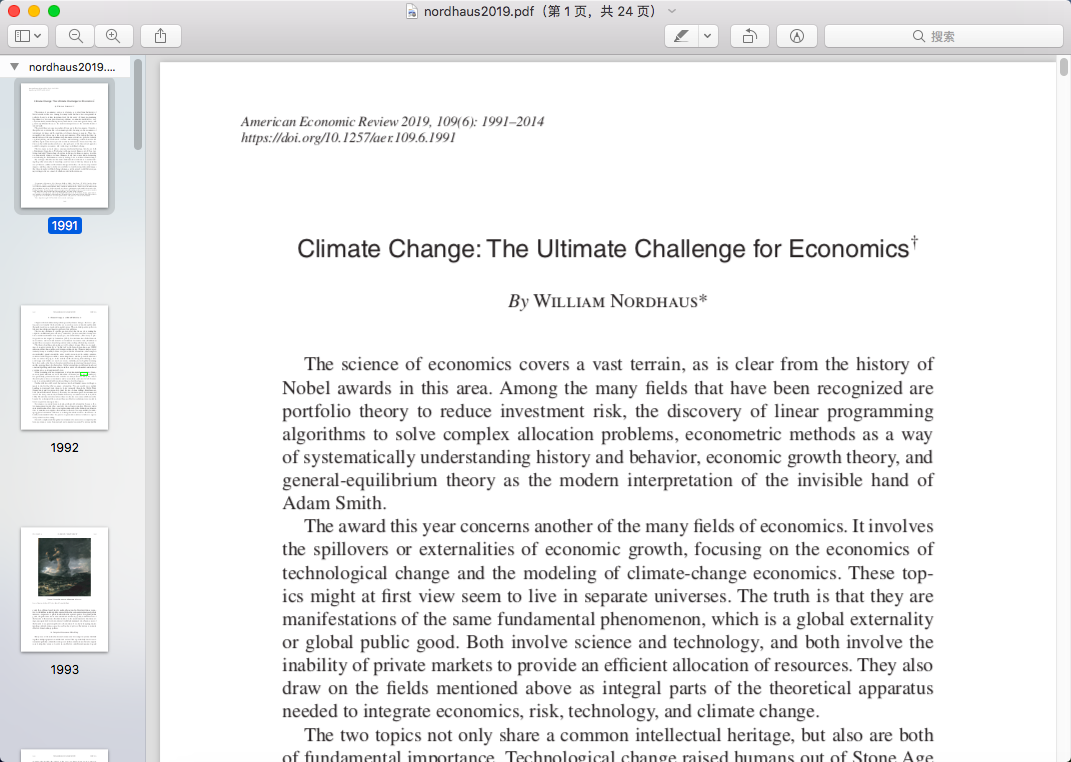Click the zoom out magnifier icon
Screen dimensions: 1071x762
coord(76,36)
